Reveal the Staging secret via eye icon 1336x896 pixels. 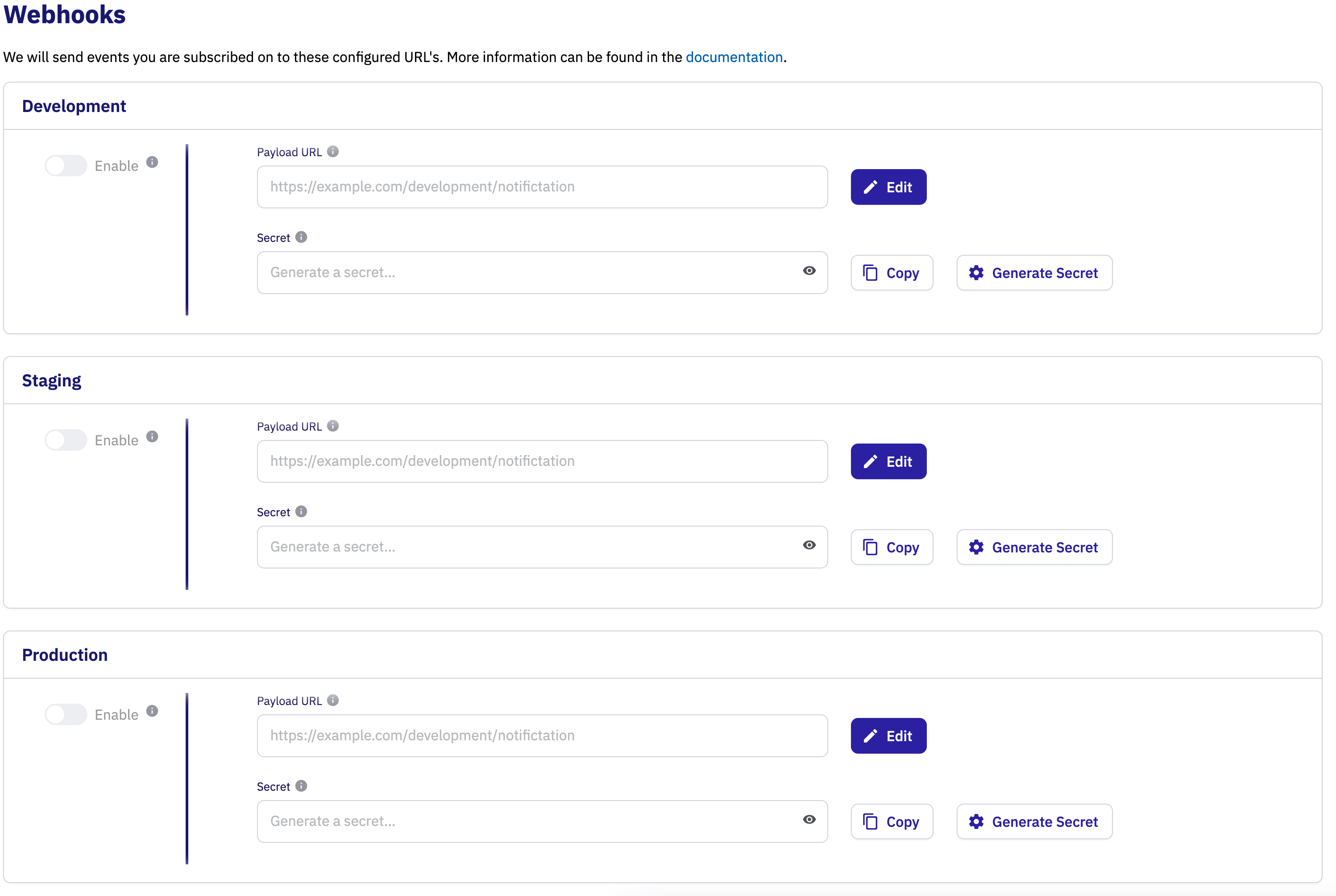(809, 545)
